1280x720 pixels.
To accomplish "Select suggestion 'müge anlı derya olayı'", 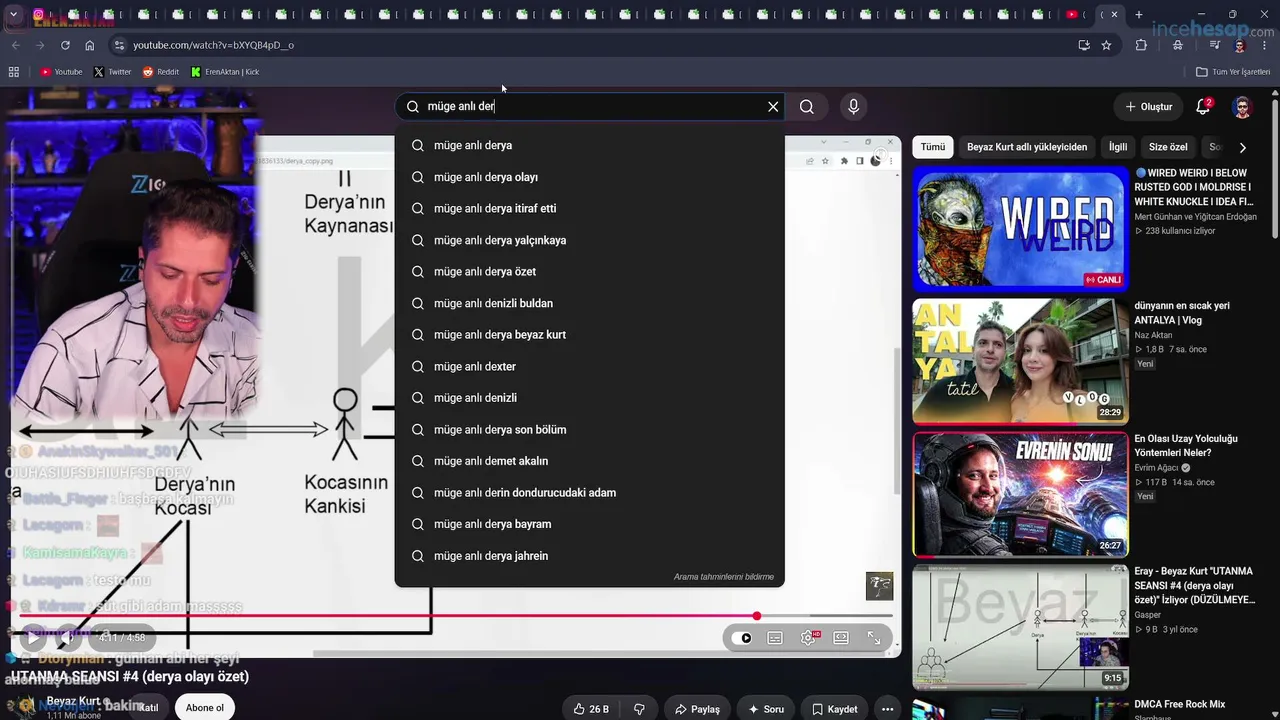I will click(x=590, y=177).
